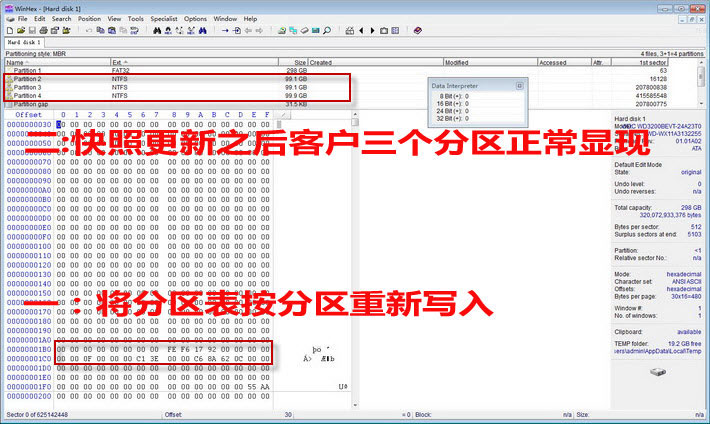This screenshot has width=710, height=424.
Task: Click the 'hexadecimal' Mode value in info panel
Action: 684,274
